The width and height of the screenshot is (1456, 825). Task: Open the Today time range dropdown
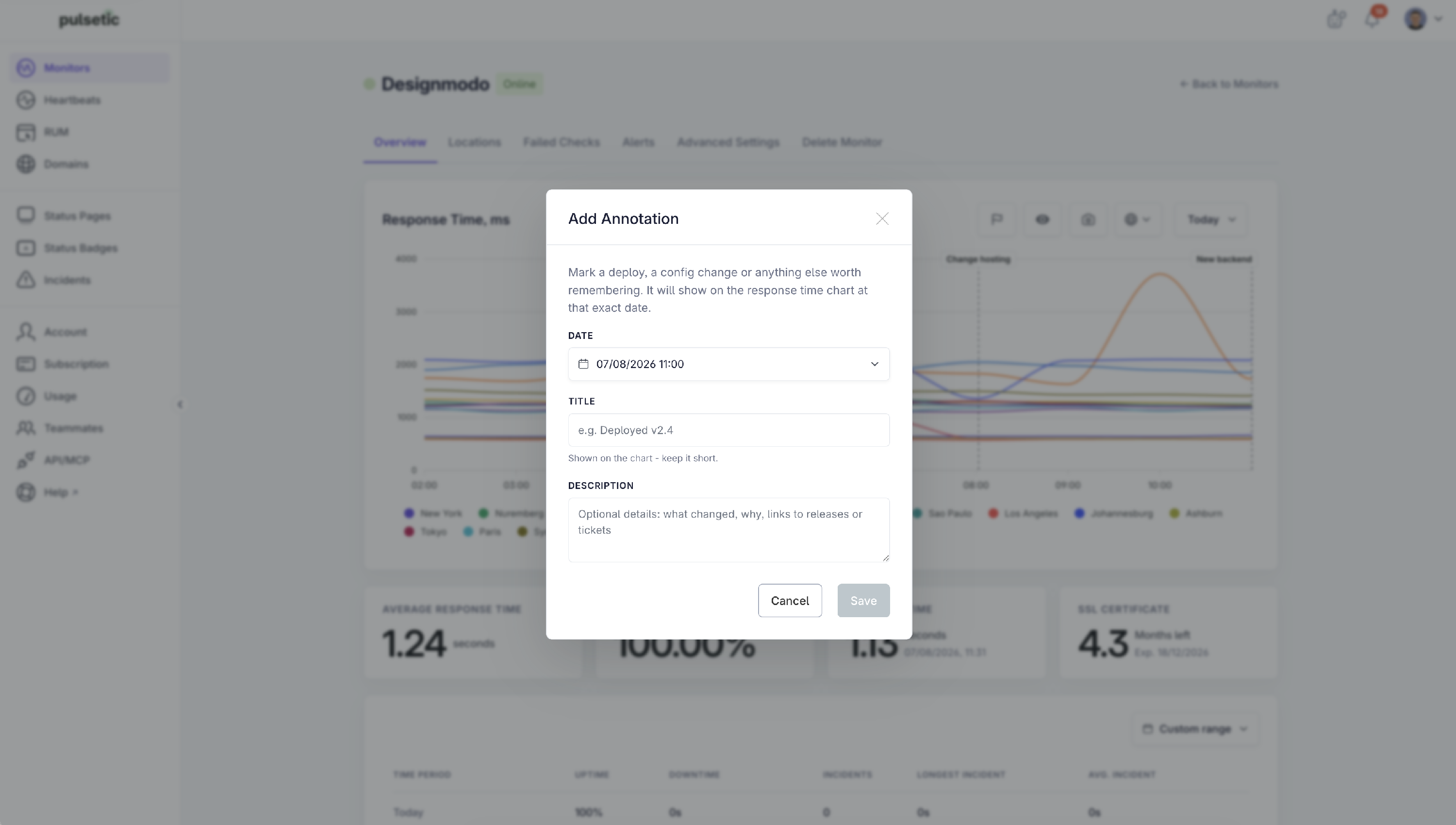[1211, 219]
